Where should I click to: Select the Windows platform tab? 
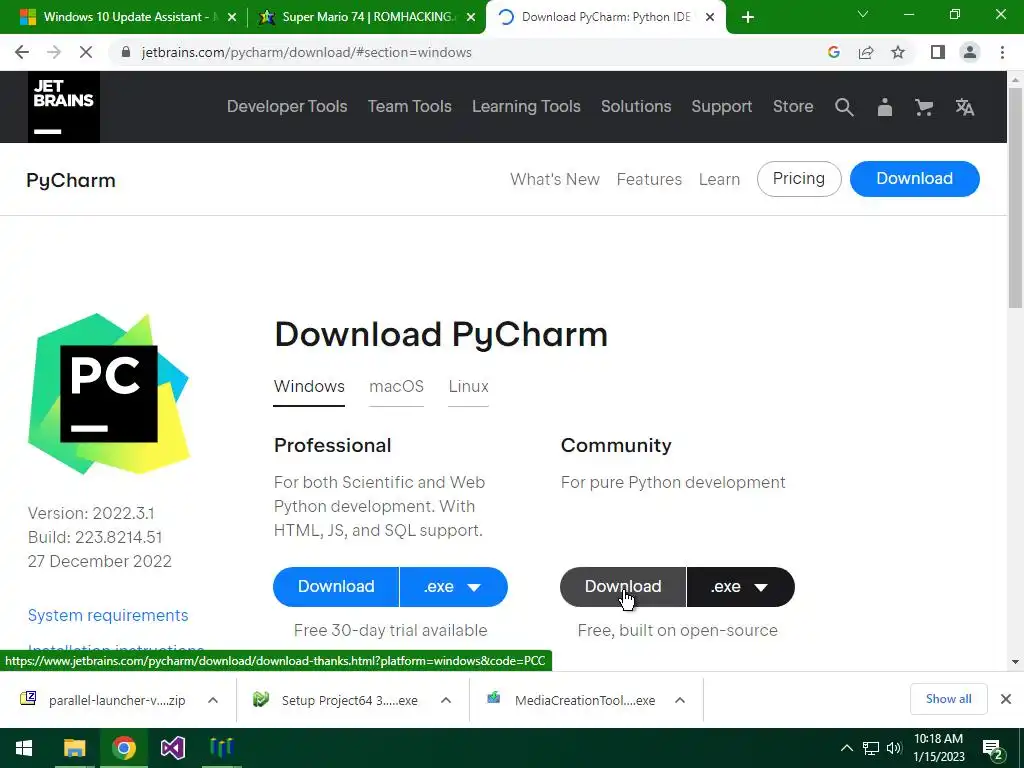309,387
